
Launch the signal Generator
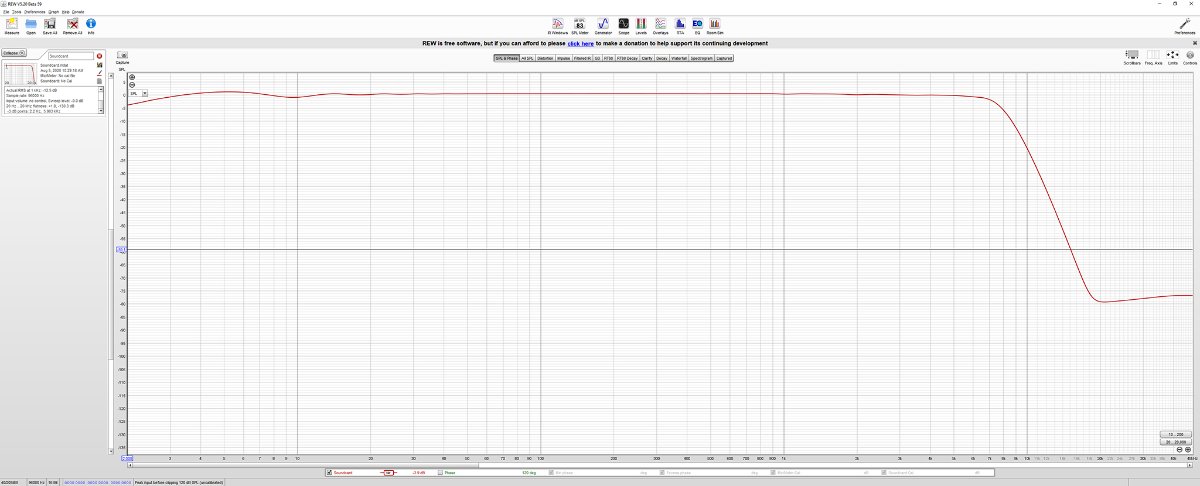(603, 23)
